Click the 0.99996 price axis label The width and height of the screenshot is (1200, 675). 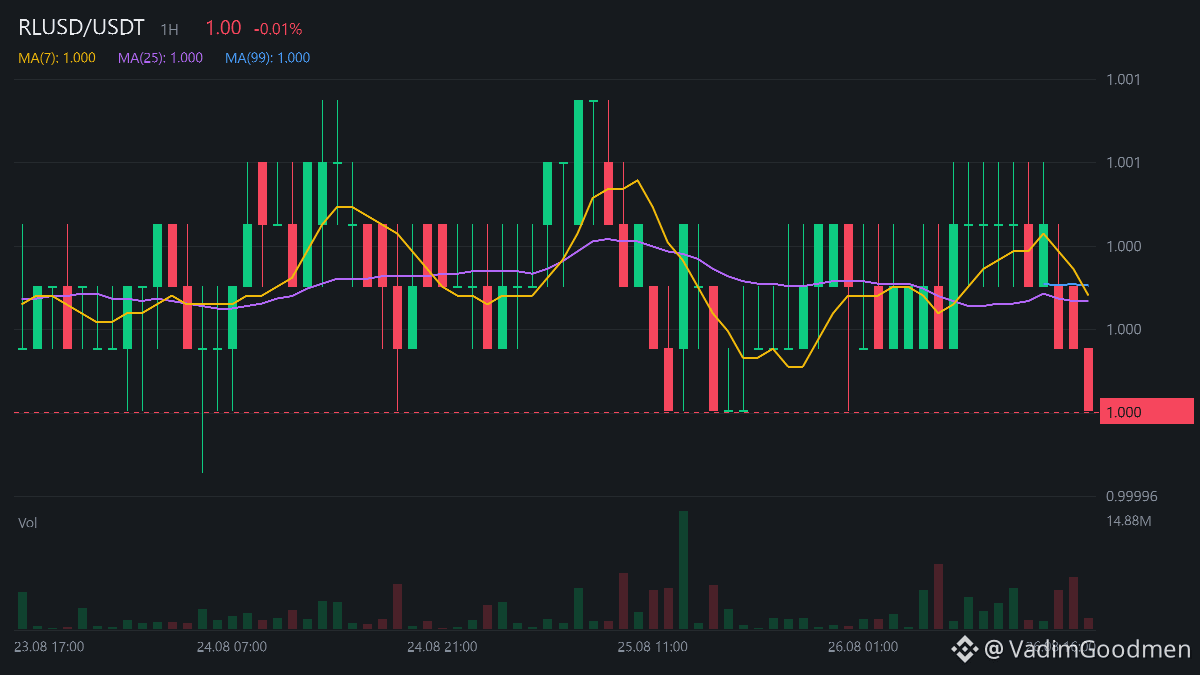1131,496
